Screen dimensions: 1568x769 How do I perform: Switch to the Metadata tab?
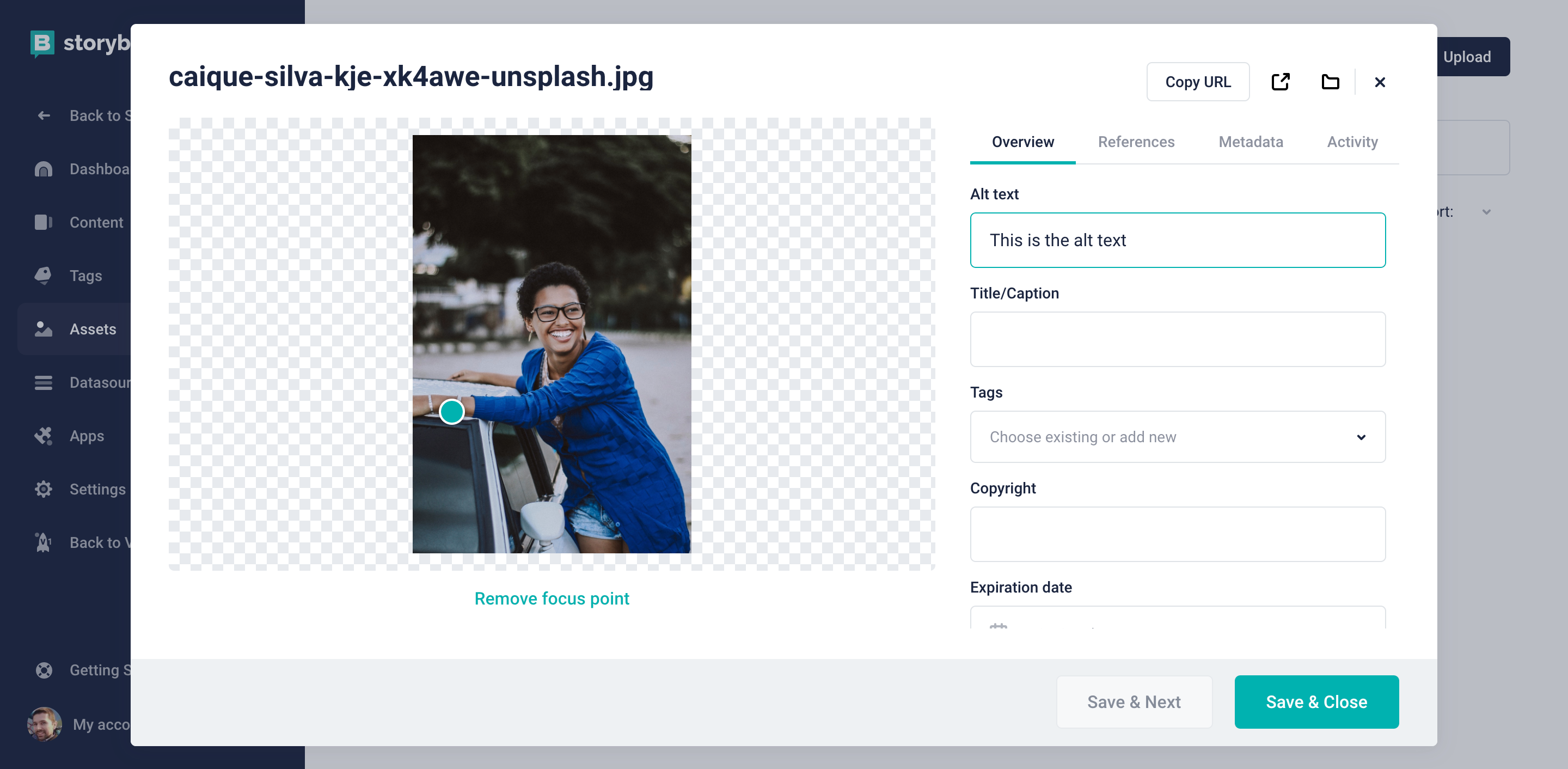(1251, 142)
